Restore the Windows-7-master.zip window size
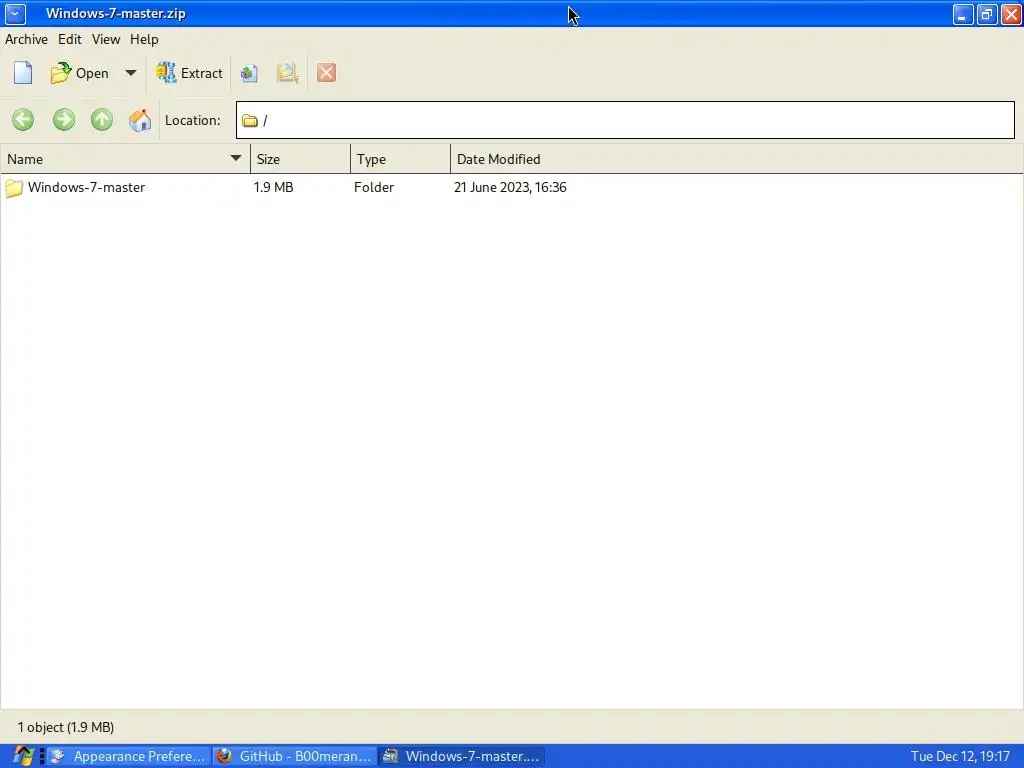 pos(987,14)
